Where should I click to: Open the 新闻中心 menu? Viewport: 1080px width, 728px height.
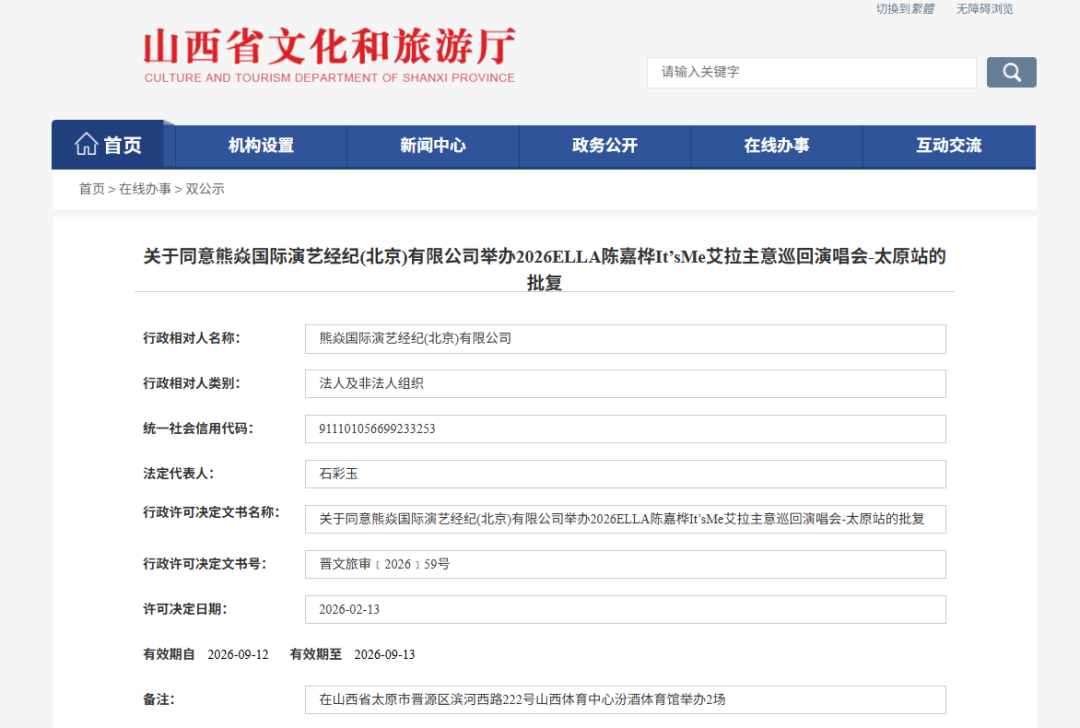pyautogui.click(x=433, y=146)
